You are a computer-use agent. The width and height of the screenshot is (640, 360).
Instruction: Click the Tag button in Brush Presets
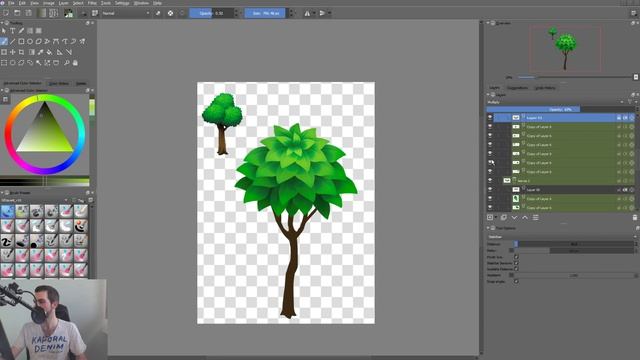tap(81, 200)
